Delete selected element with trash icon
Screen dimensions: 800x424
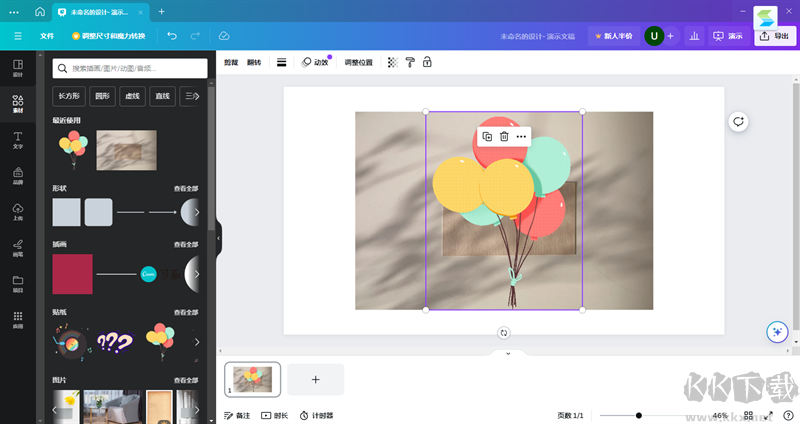point(504,136)
